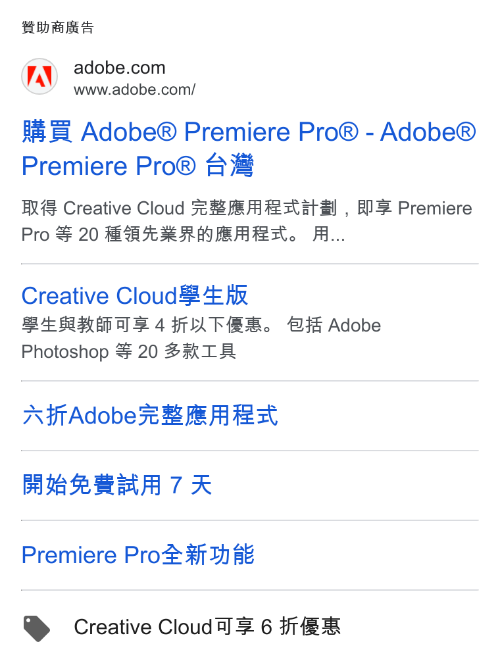Click the '包括 Adobe' phrase in the student description

334,325
